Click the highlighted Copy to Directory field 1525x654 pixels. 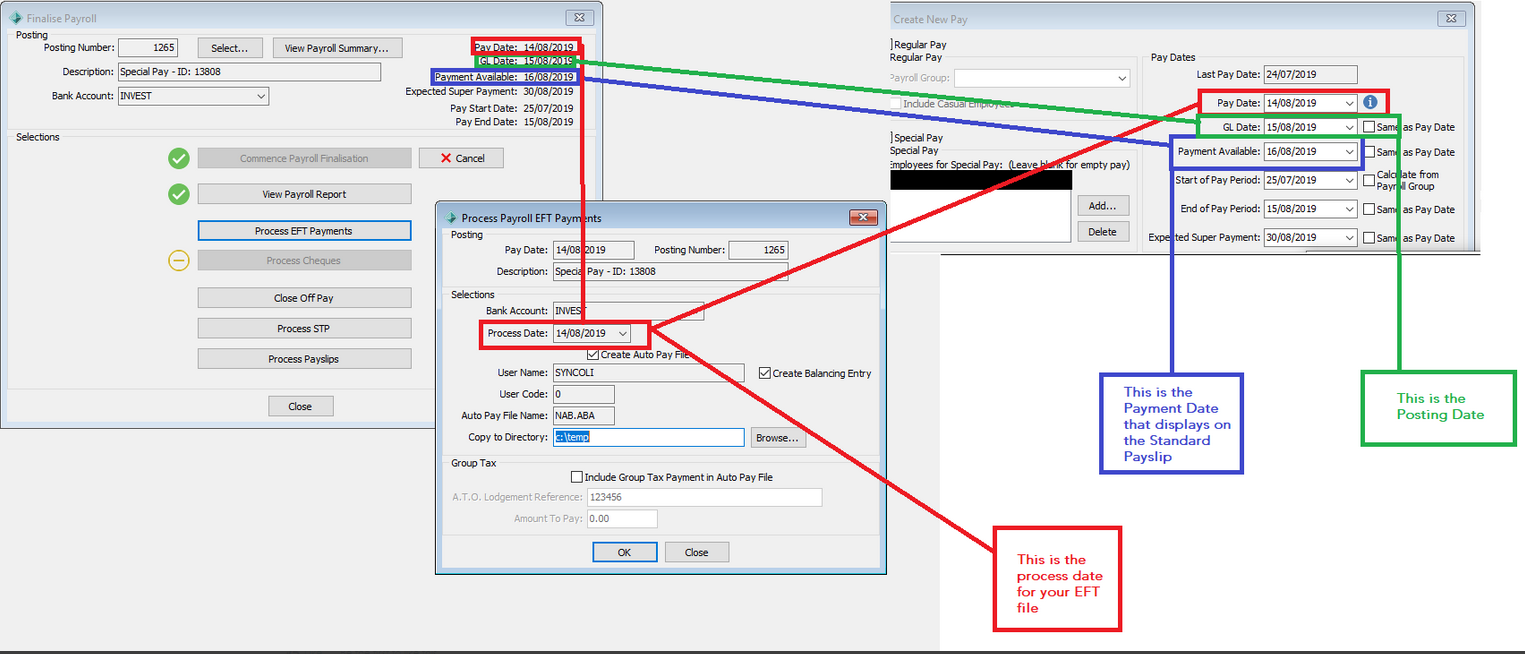click(x=648, y=437)
